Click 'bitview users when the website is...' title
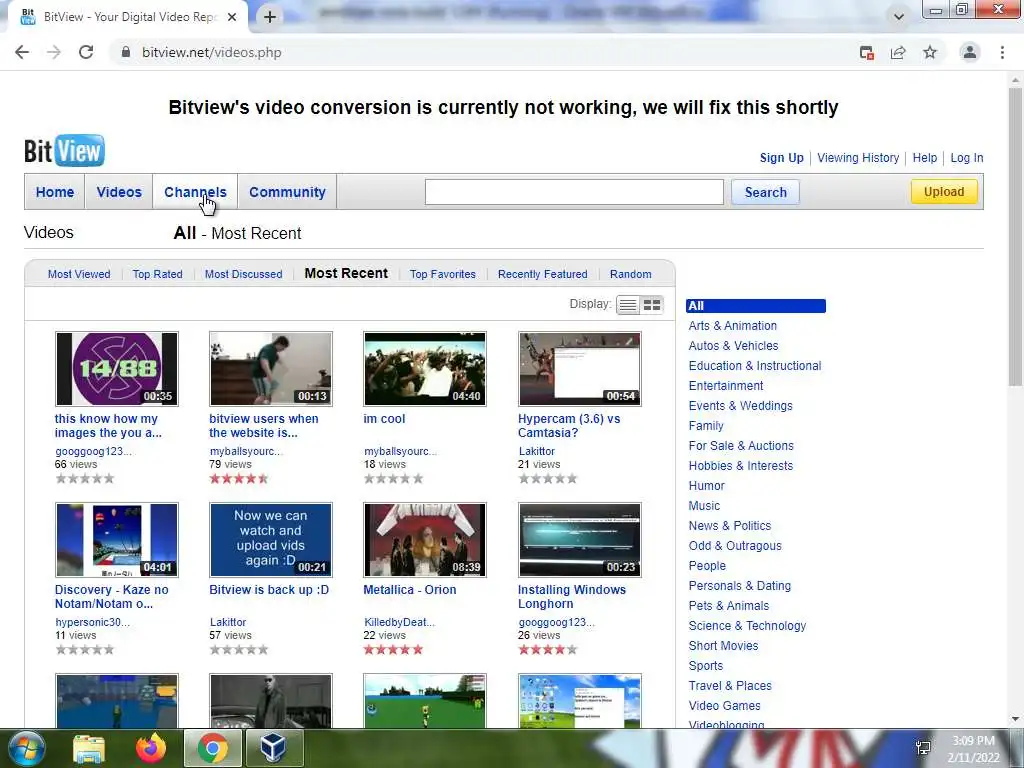The width and height of the screenshot is (1024, 768). (x=264, y=426)
